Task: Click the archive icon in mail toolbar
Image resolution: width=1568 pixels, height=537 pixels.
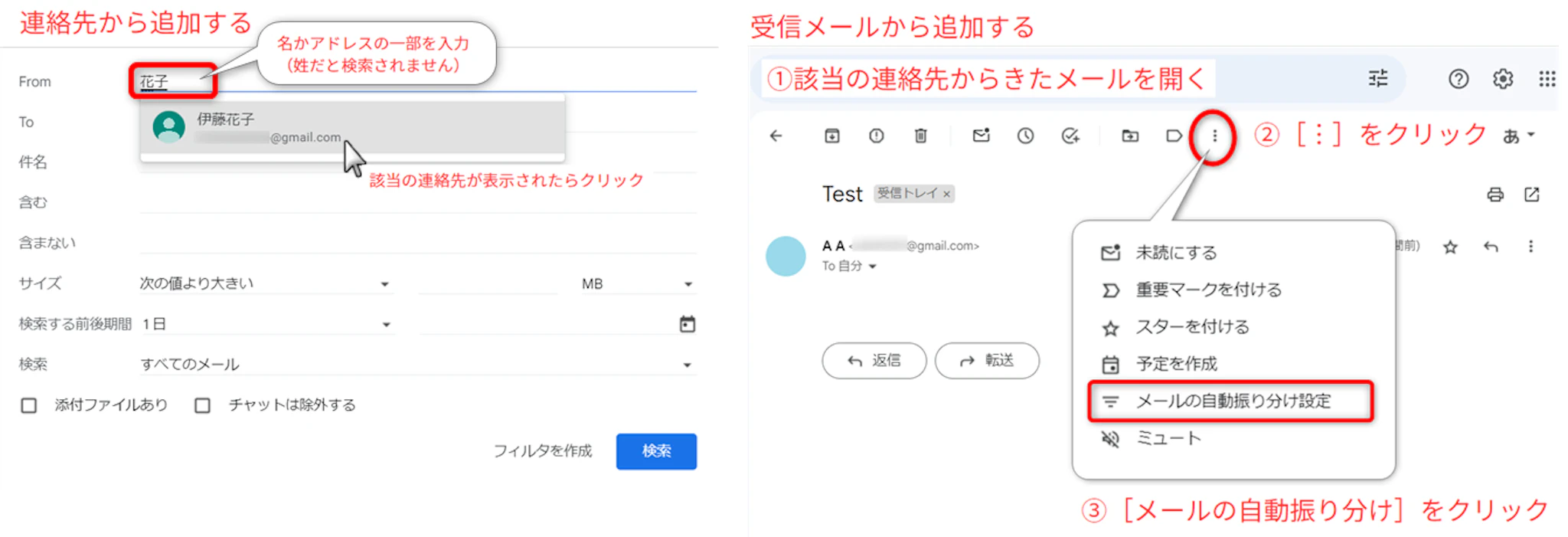Action: pyautogui.click(x=831, y=136)
